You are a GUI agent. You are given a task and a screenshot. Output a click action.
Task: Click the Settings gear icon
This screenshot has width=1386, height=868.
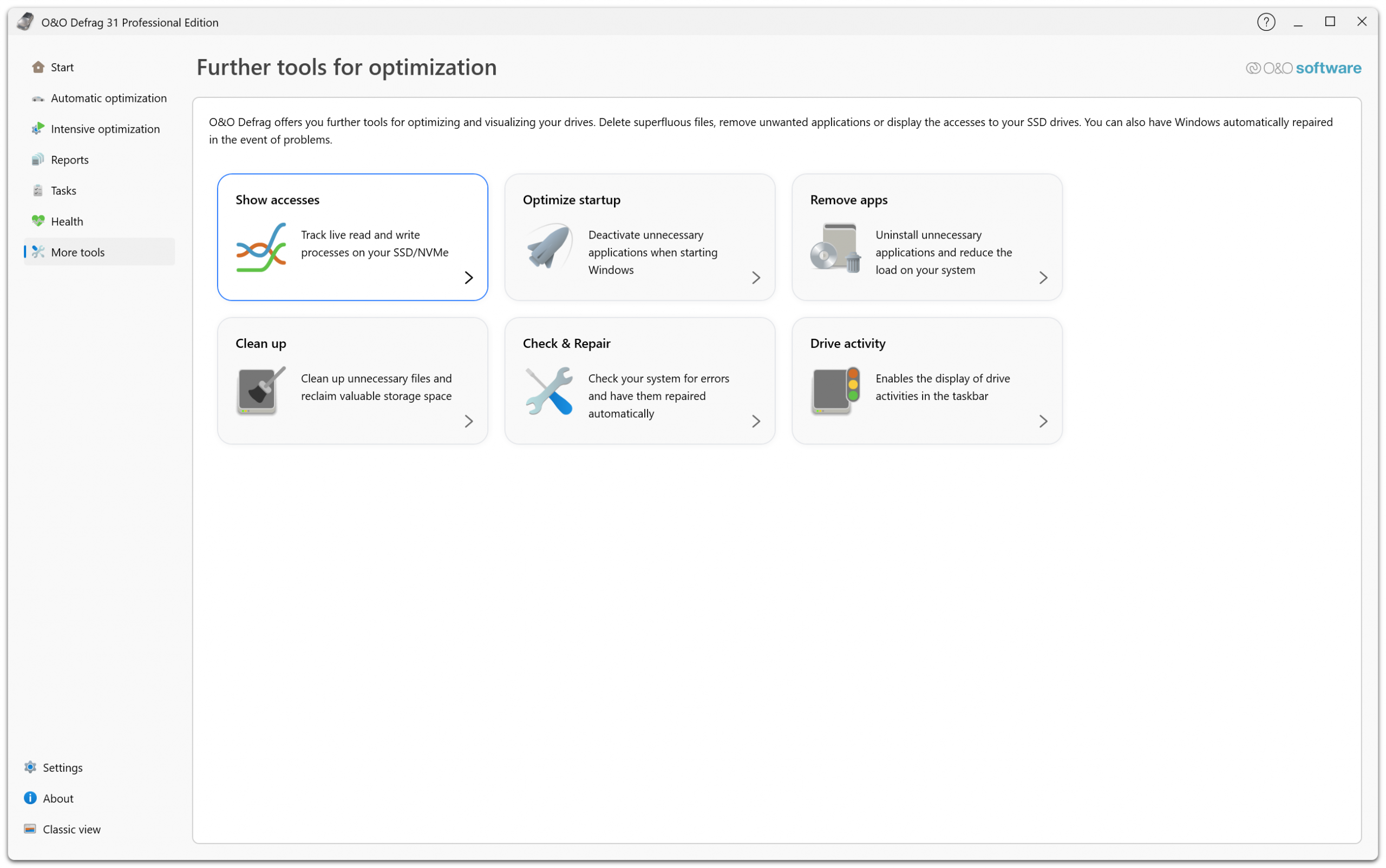click(x=30, y=767)
